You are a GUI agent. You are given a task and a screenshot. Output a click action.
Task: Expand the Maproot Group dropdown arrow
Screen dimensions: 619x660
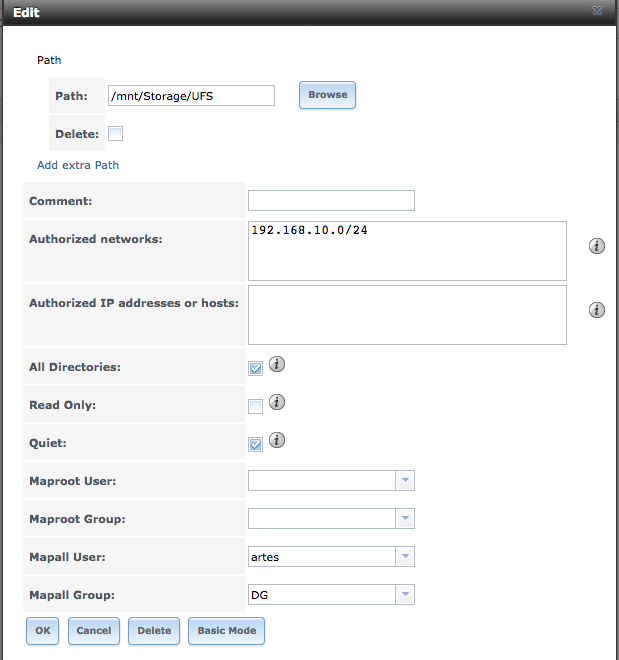point(405,518)
